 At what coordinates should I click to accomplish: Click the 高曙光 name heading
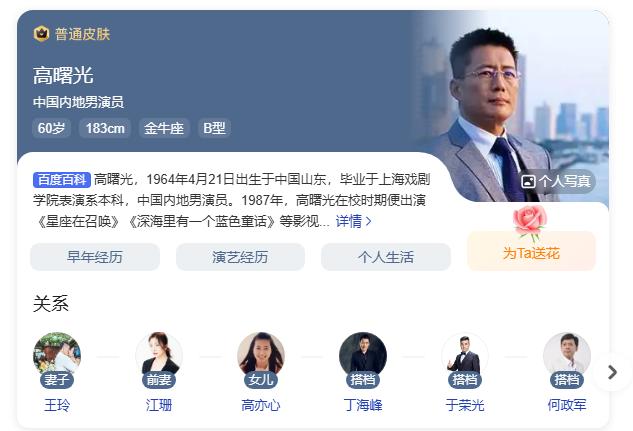[63, 75]
